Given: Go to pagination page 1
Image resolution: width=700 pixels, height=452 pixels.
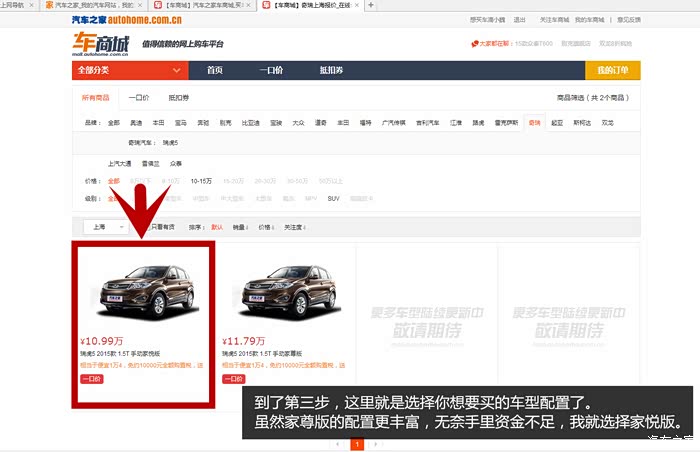Looking at the screenshot, I should (357, 444).
